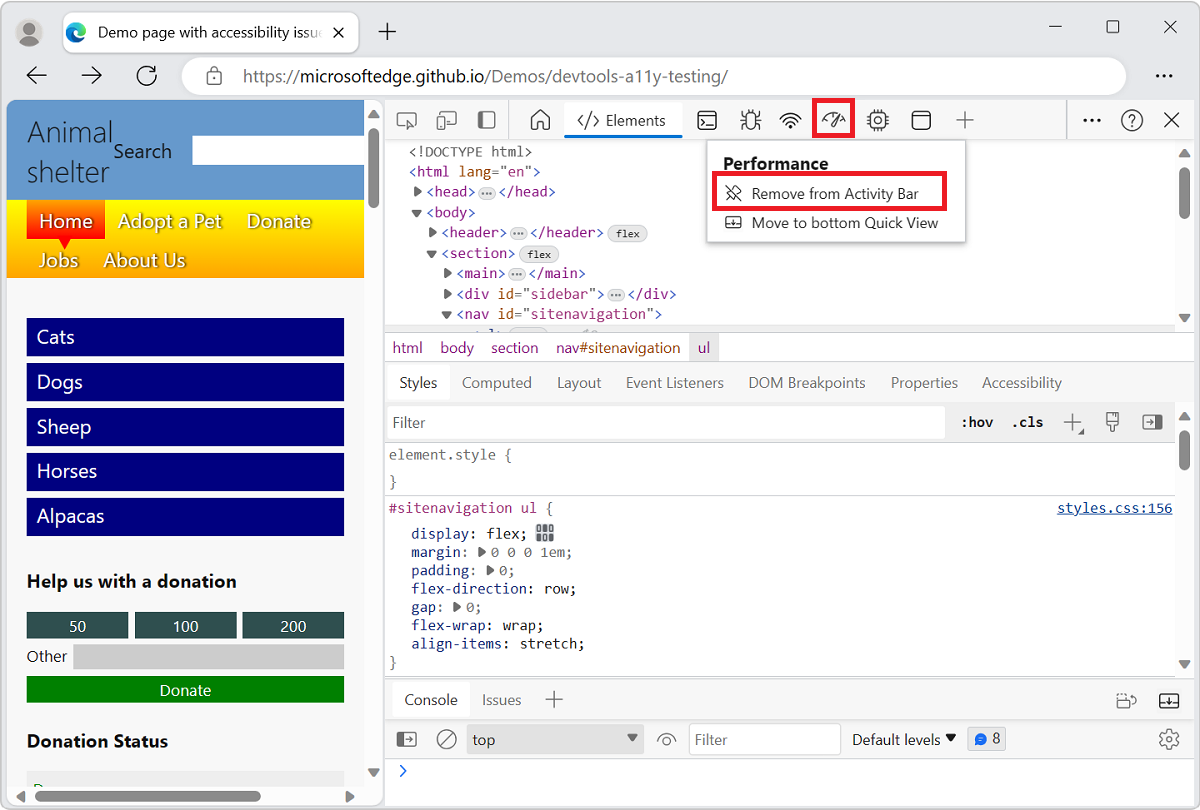Select Remove from Activity Bar menu item

pos(829,190)
